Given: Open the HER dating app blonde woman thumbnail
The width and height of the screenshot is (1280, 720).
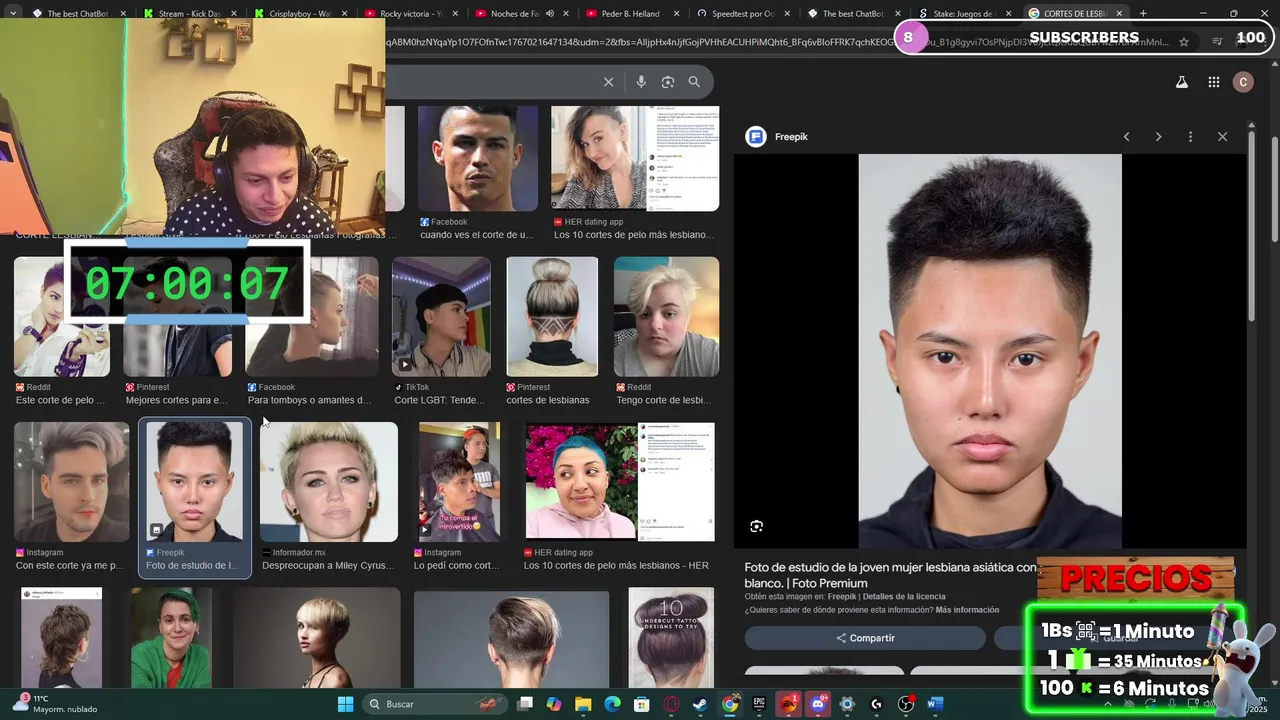Looking at the screenshot, I should [x=635, y=158].
